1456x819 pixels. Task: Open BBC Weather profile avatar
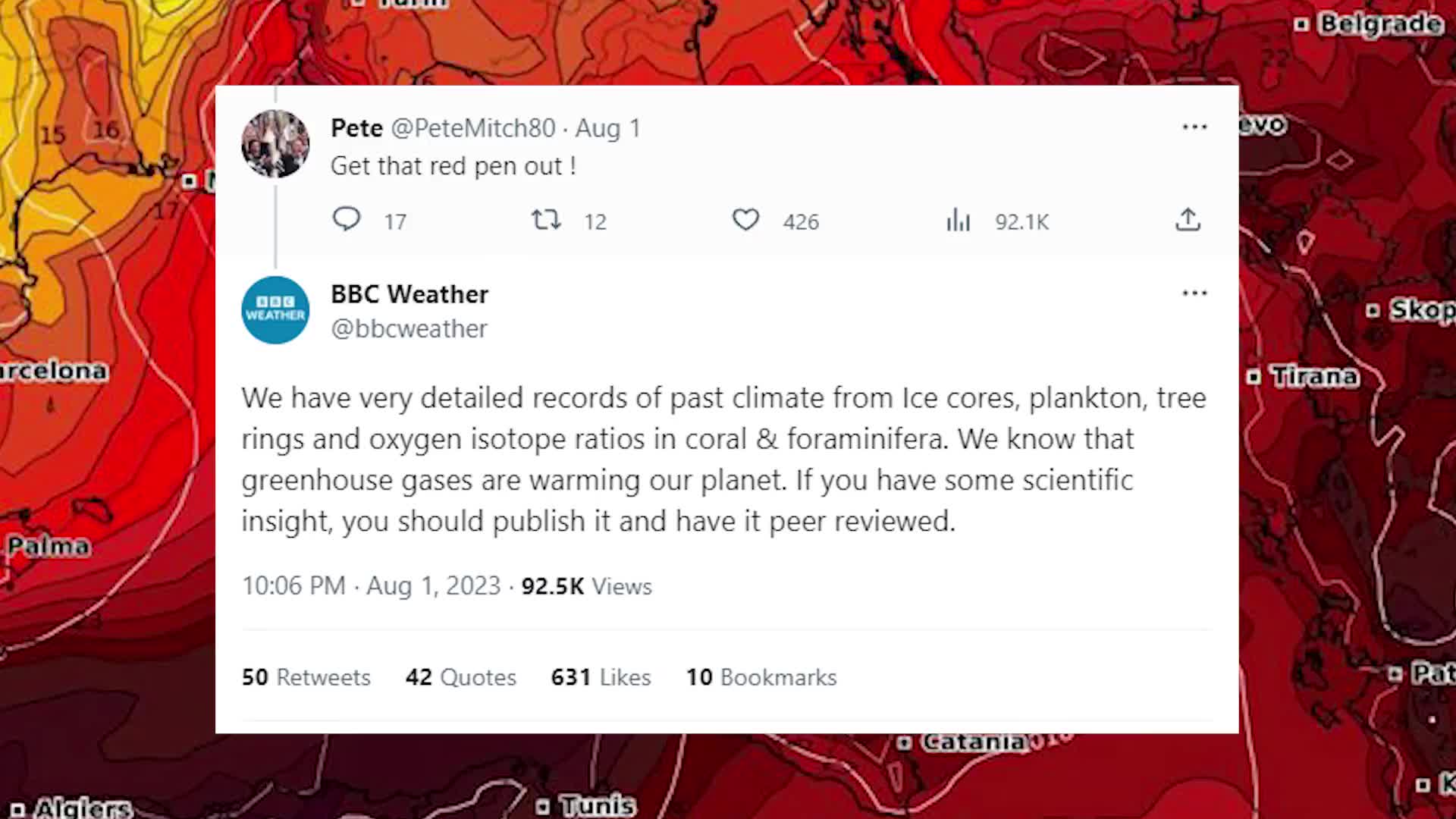point(275,309)
